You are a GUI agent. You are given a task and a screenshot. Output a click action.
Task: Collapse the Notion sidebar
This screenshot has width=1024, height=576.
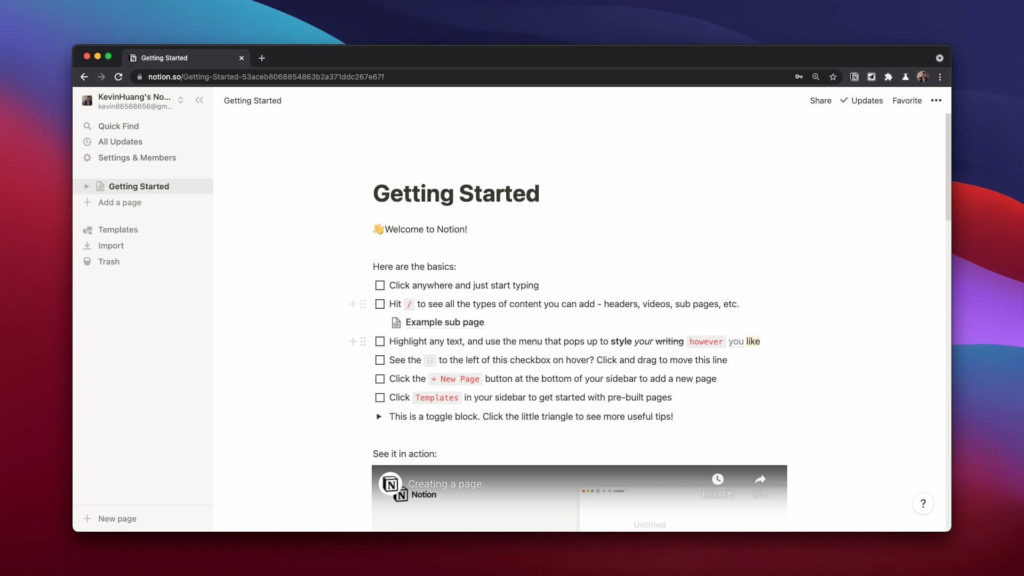199,100
